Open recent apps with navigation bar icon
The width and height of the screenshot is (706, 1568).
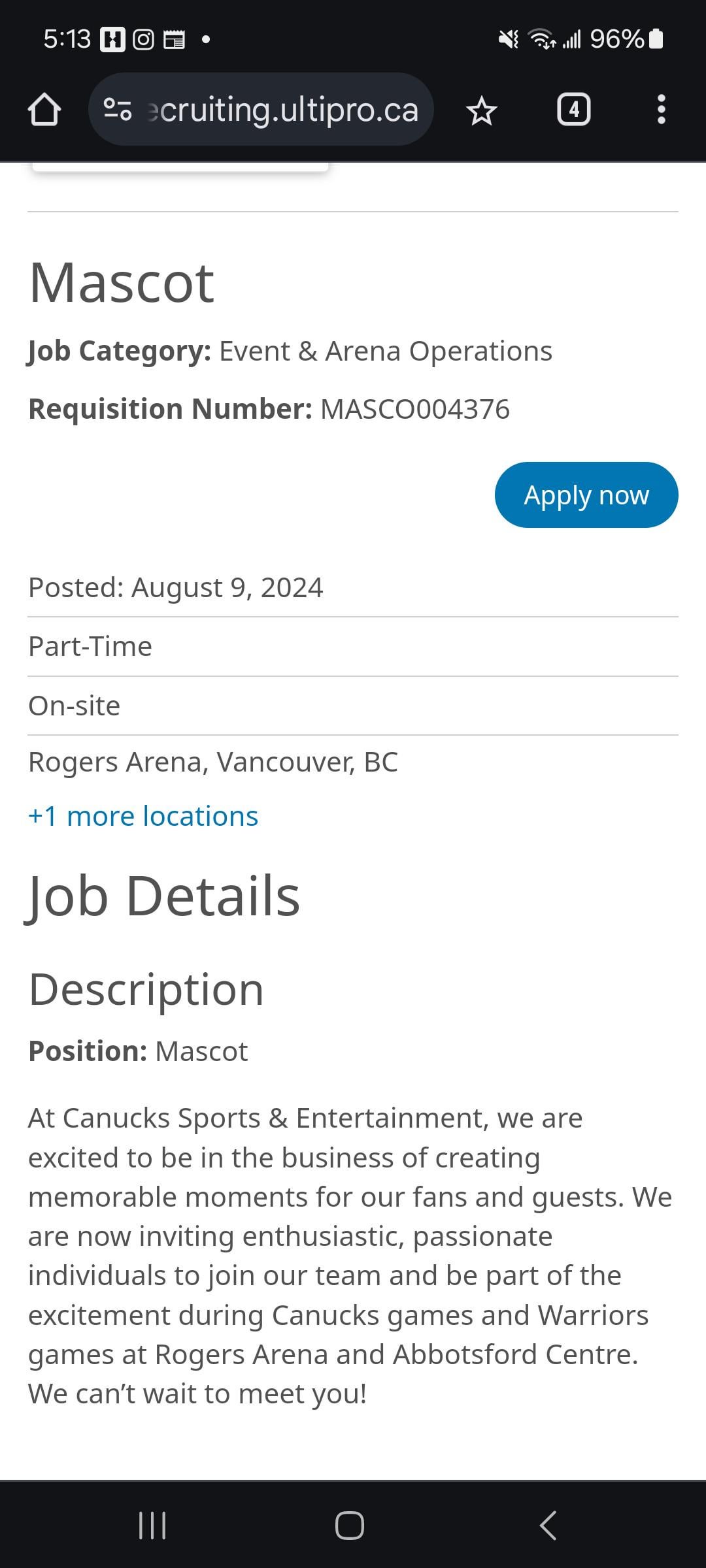pyautogui.click(x=152, y=1526)
